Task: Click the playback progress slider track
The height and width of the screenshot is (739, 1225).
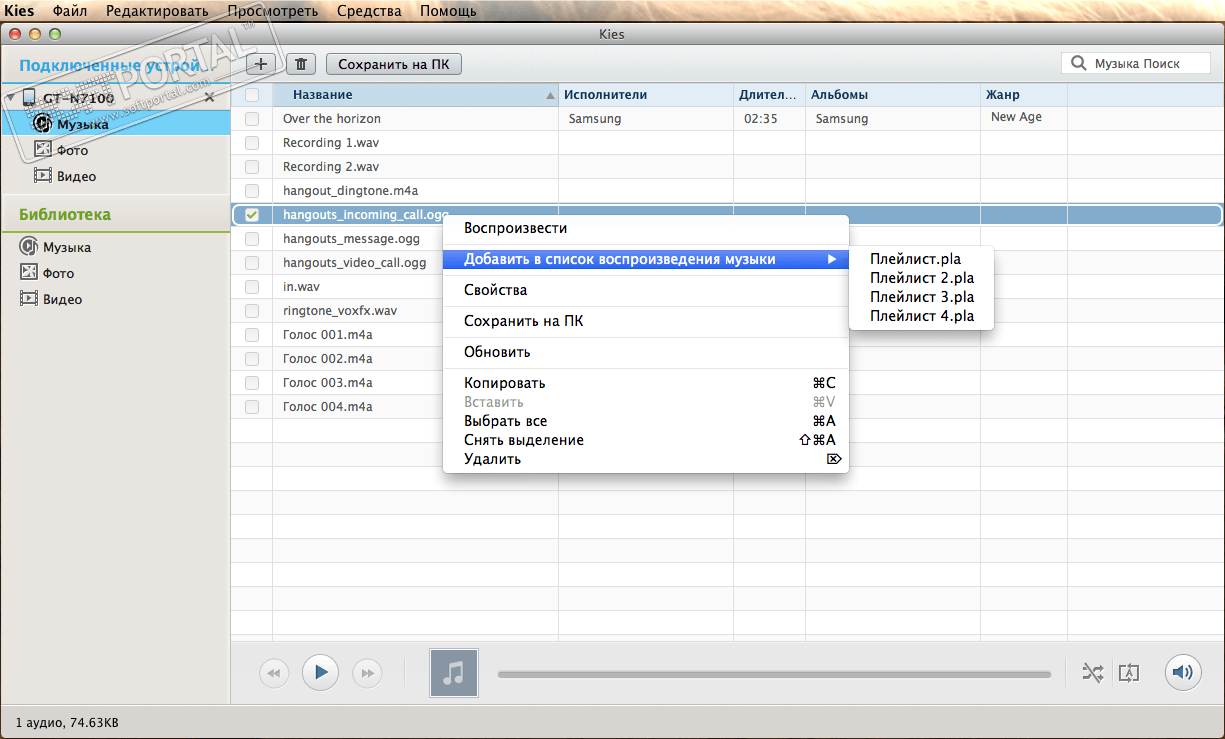Action: point(774,674)
